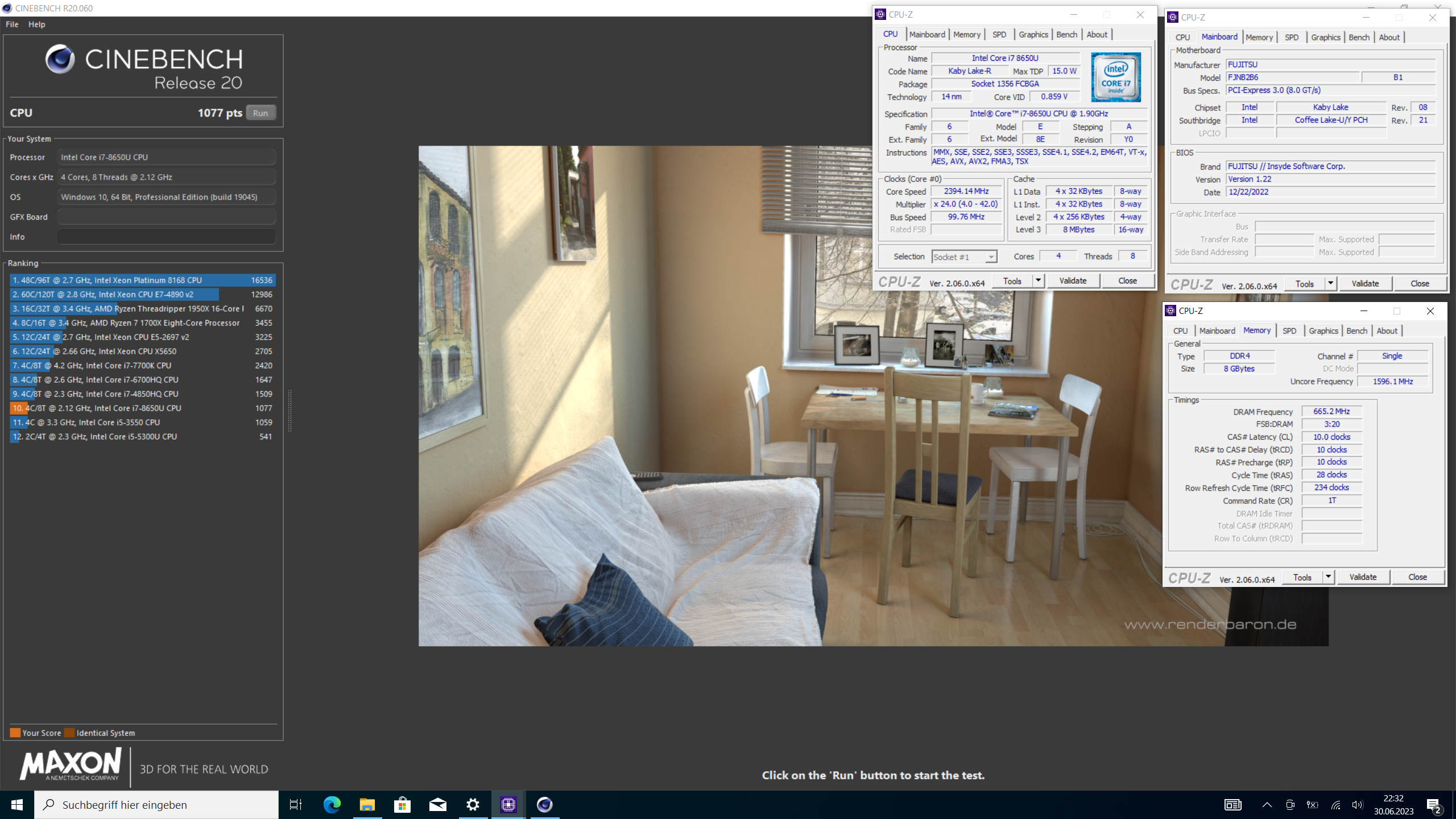The width and height of the screenshot is (1456, 819).
Task: Open SPD tab in CPU-Z CPU window
Action: coord(999,34)
